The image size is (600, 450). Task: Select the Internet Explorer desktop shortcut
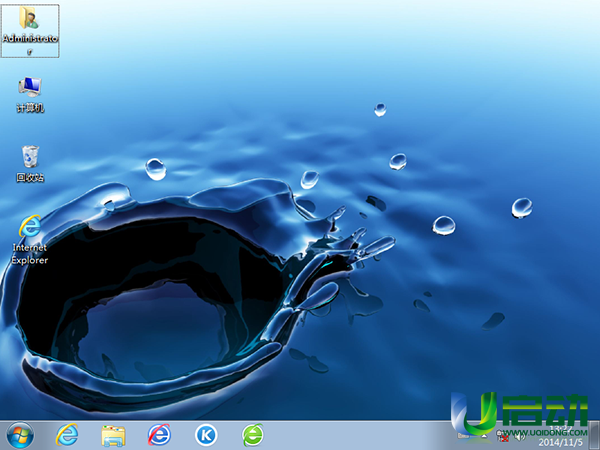30,225
